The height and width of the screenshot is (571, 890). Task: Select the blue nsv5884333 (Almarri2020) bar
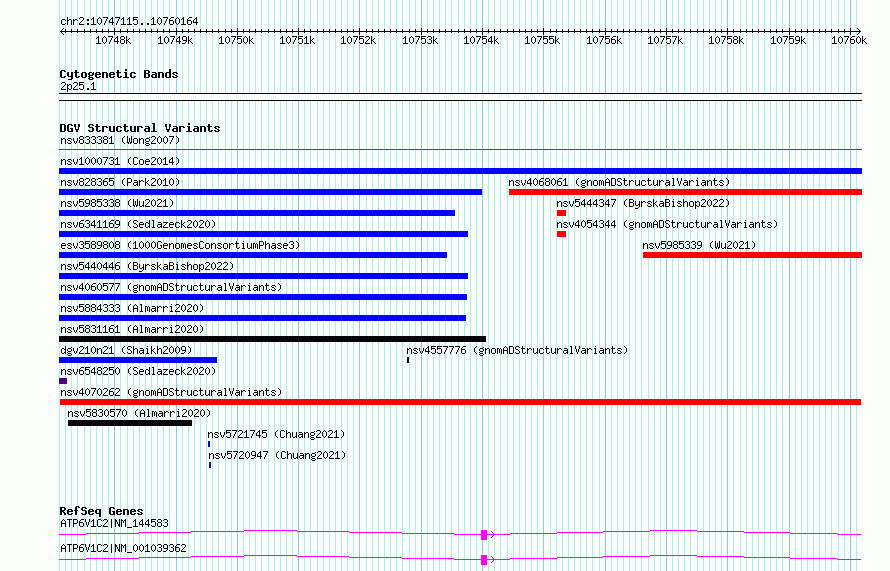pos(263,318)
